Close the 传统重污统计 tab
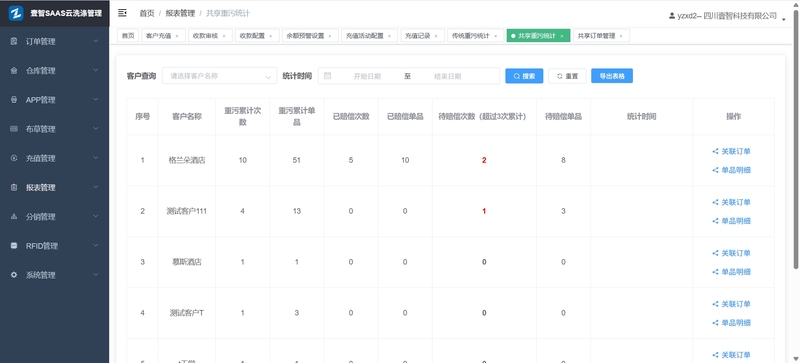 [x=495, y=36]
